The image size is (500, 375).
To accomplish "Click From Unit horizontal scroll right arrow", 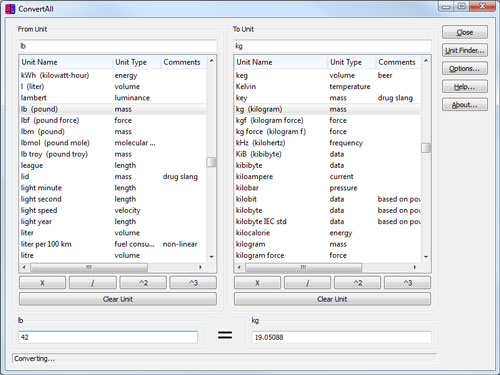I will (x=200, y=267).
